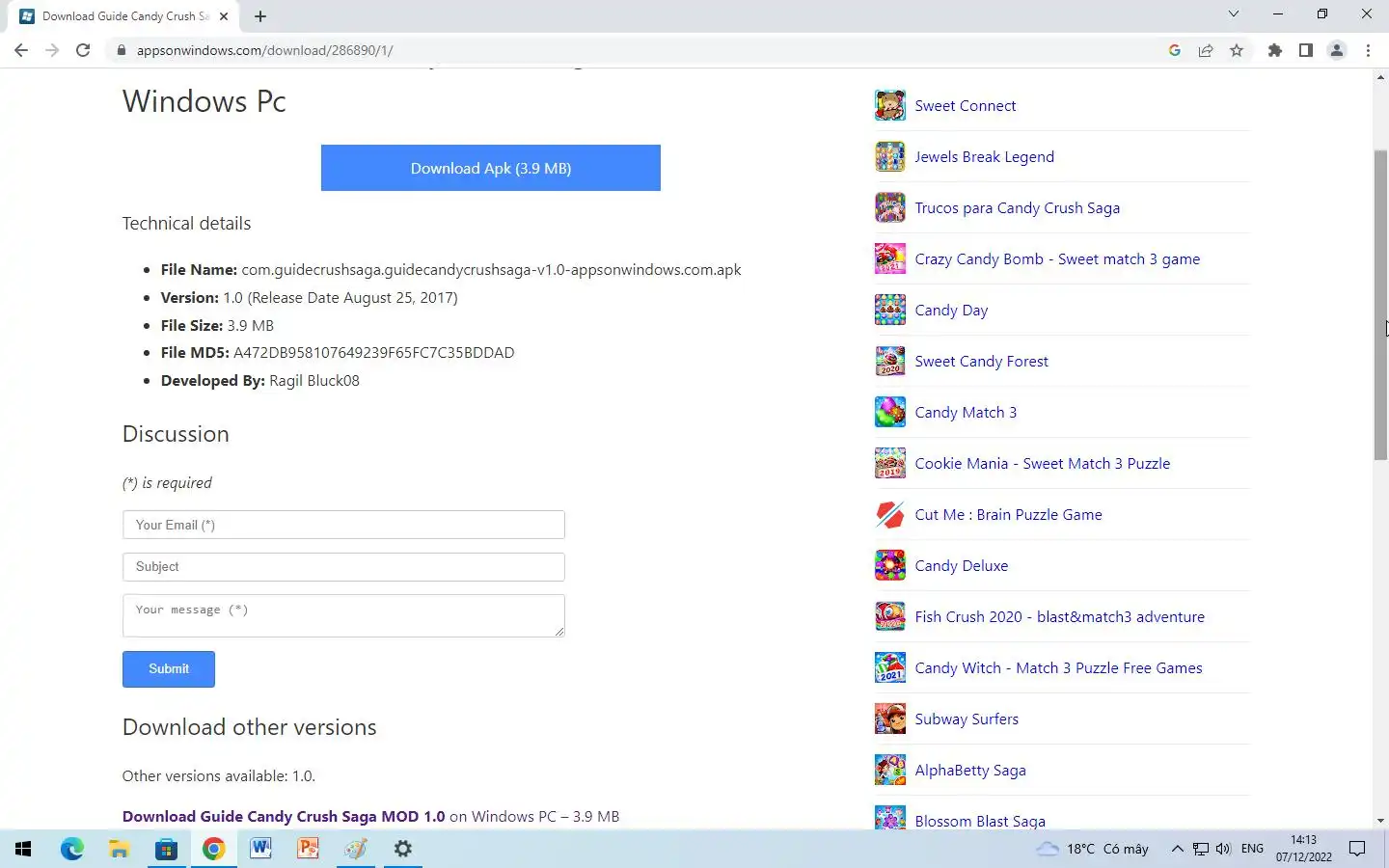Image resolution: width=1389 pixels, height=868 pixels.
Task: Open Trucos para Candy Crush Saga link
Action: point(1017,207)
